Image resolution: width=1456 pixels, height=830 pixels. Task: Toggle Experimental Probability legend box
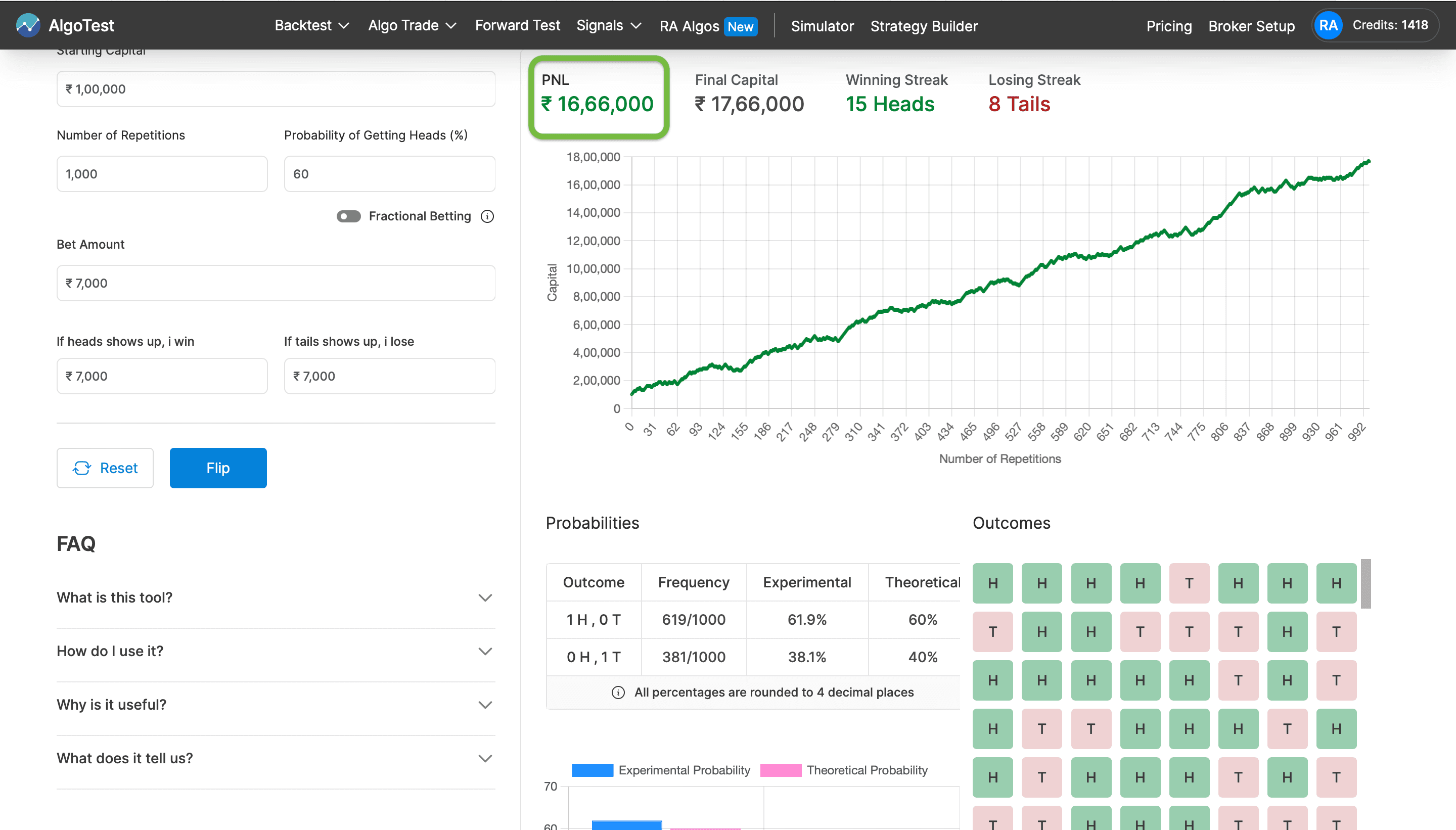[593, 770]
